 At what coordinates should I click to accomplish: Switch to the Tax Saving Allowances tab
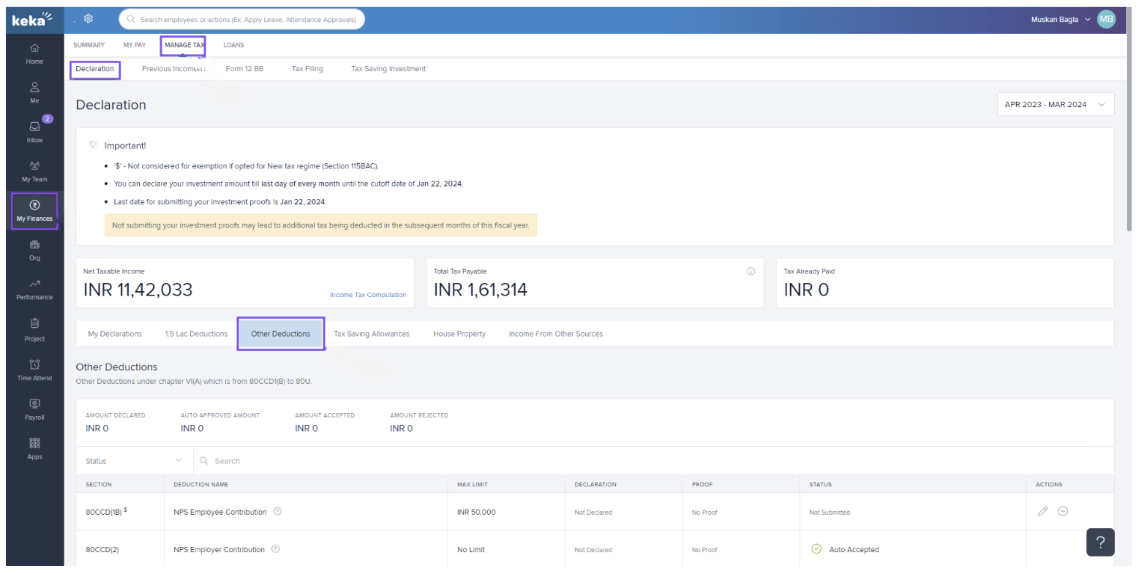click(371, 334)
